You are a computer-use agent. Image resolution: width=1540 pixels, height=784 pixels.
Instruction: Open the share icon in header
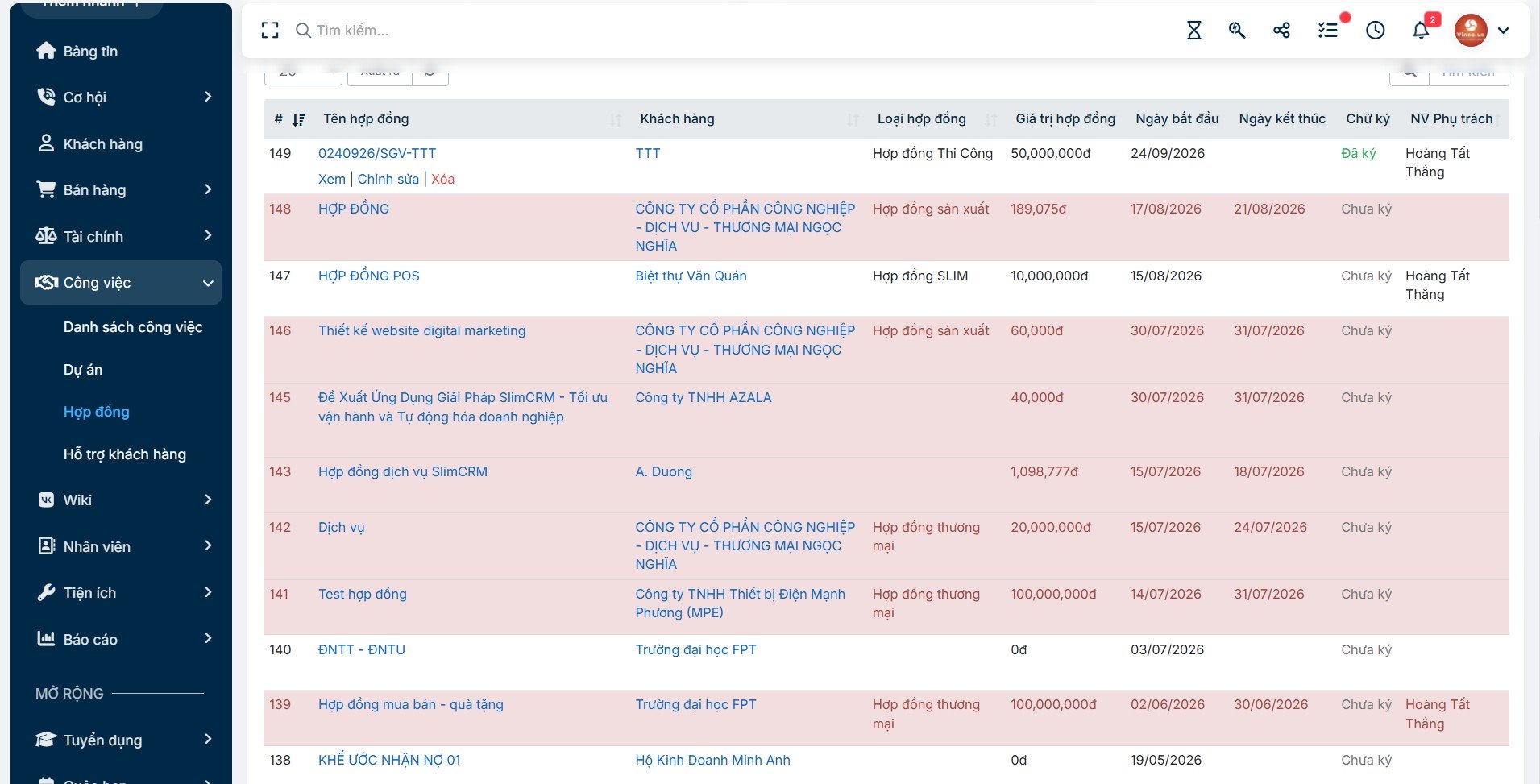click(1281, 31)
